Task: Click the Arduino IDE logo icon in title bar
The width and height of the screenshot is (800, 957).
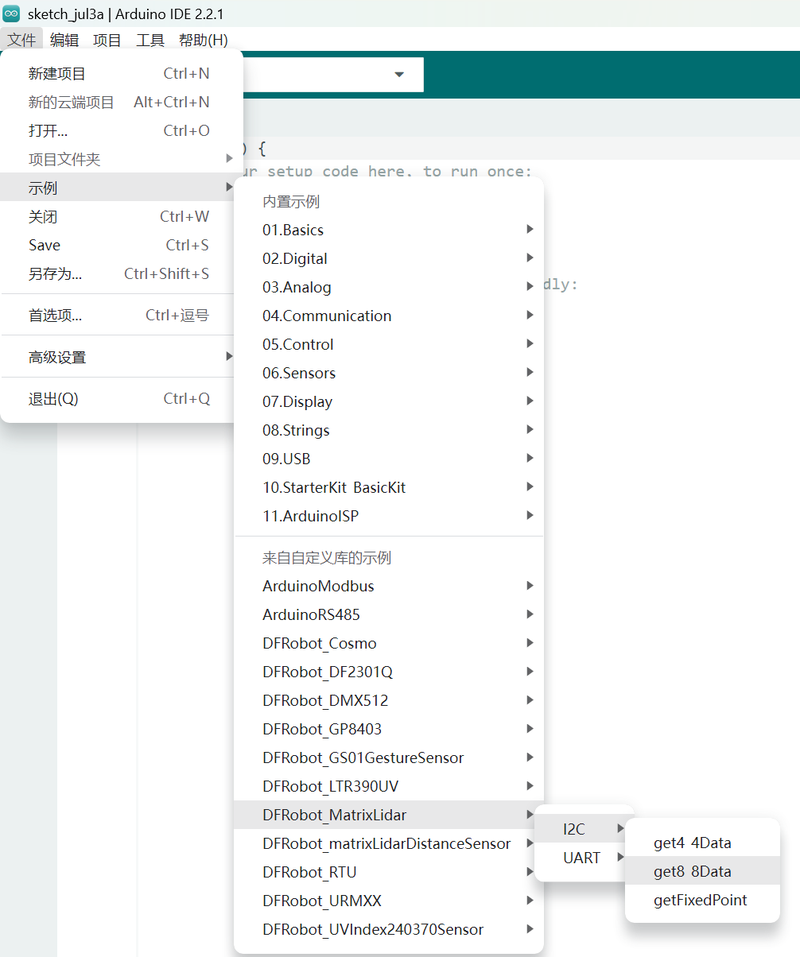Action: click(x=12, y=13)
